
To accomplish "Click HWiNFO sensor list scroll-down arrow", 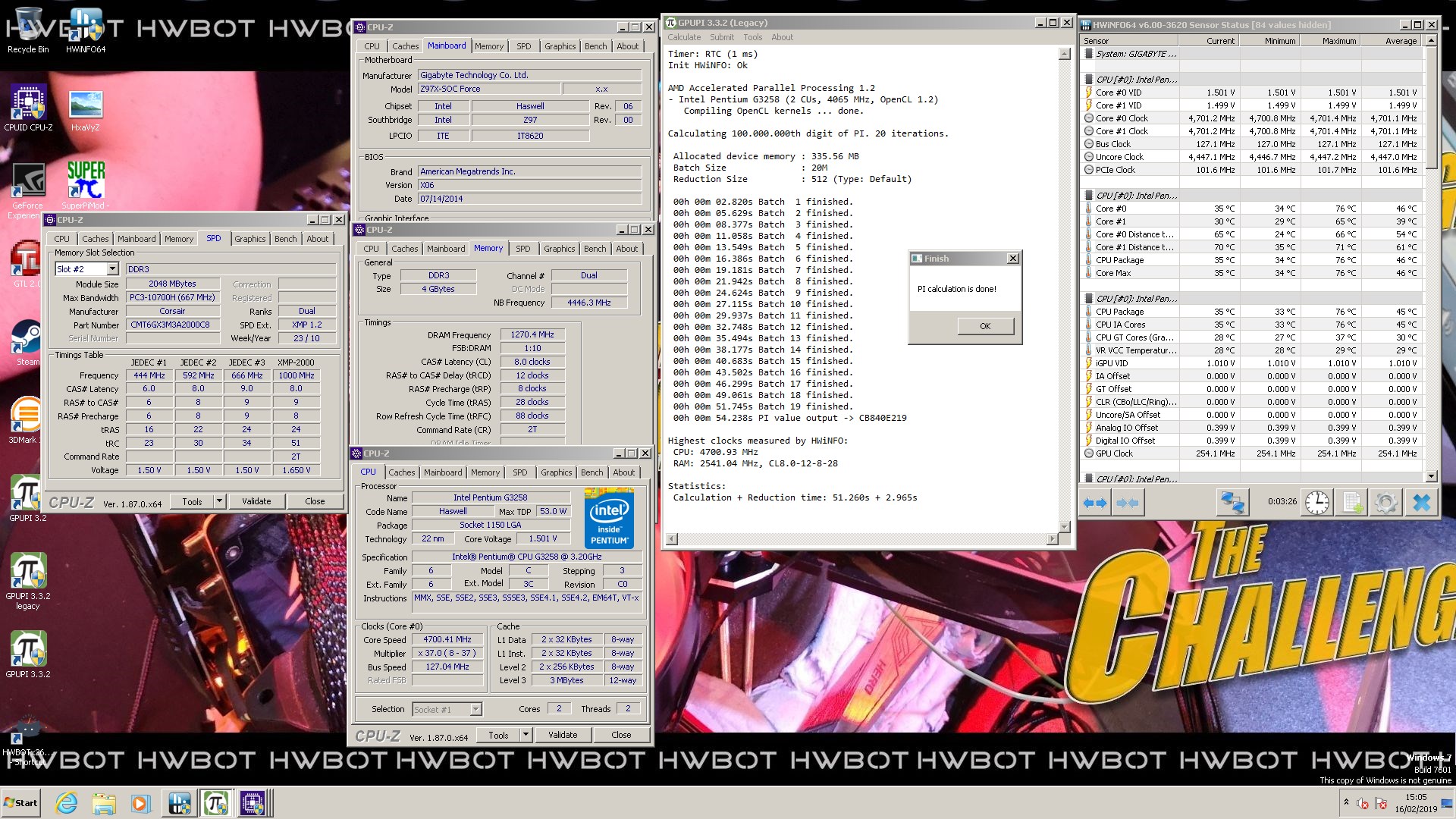I will tap(1431, 477).
